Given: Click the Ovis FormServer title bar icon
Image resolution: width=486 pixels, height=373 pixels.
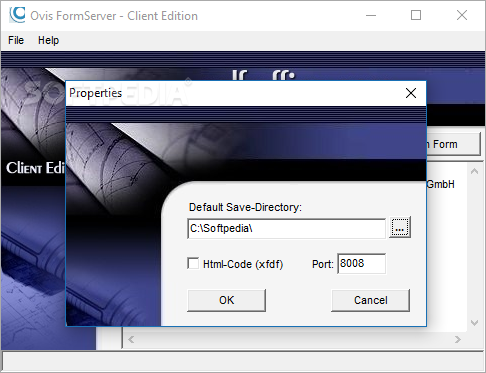Looking at the screenshot, I should 17,15.
